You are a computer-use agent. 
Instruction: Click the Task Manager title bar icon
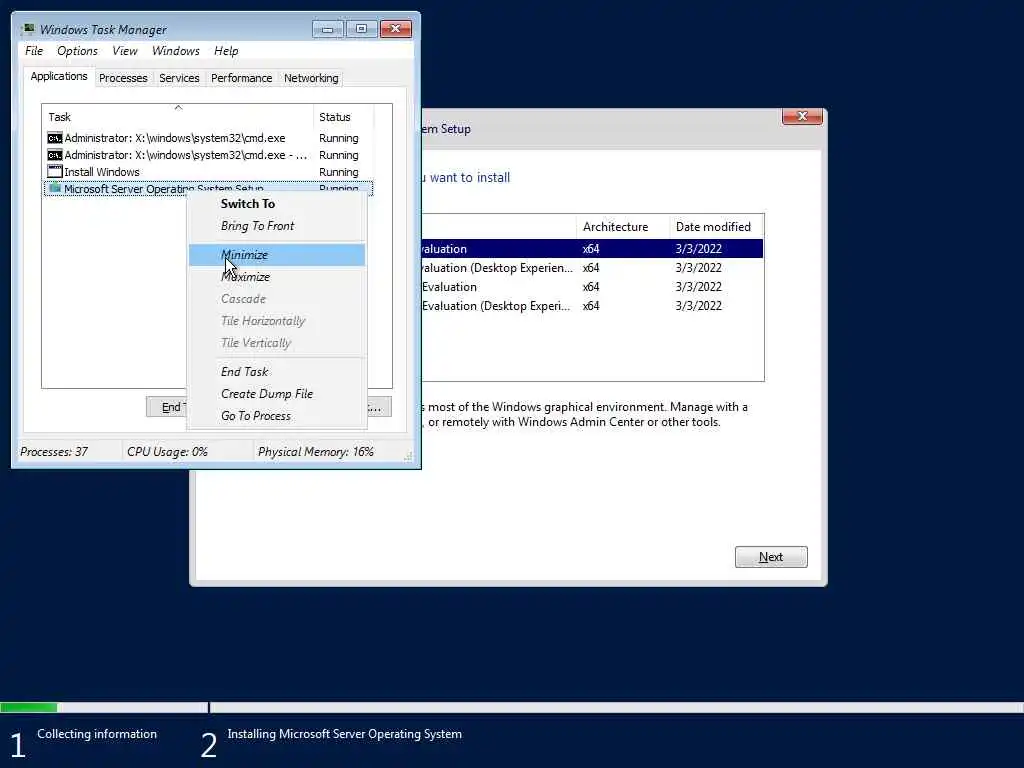[x=27, y=29]
